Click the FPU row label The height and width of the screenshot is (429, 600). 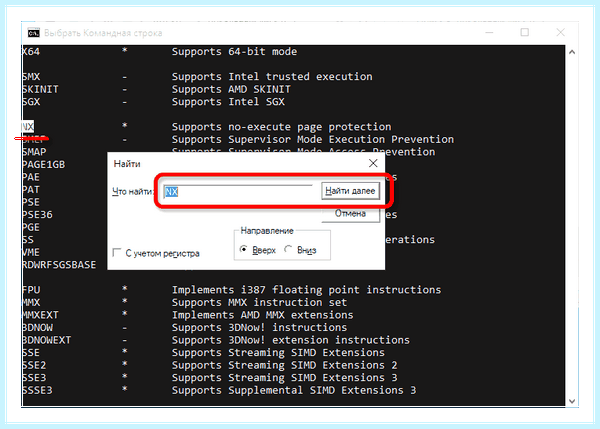click(x=31, y=290)
